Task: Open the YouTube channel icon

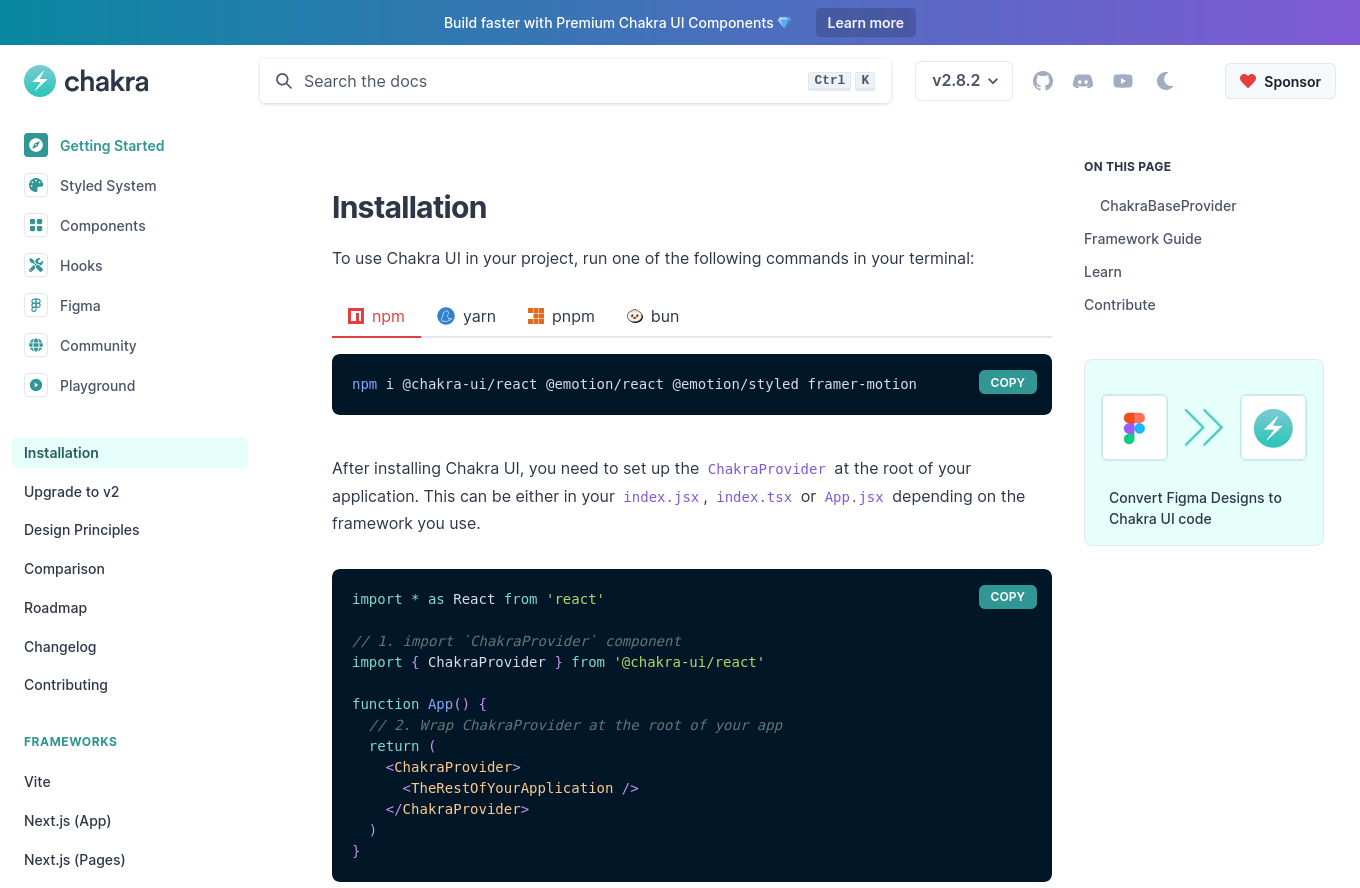Action: click(1123, 81)
